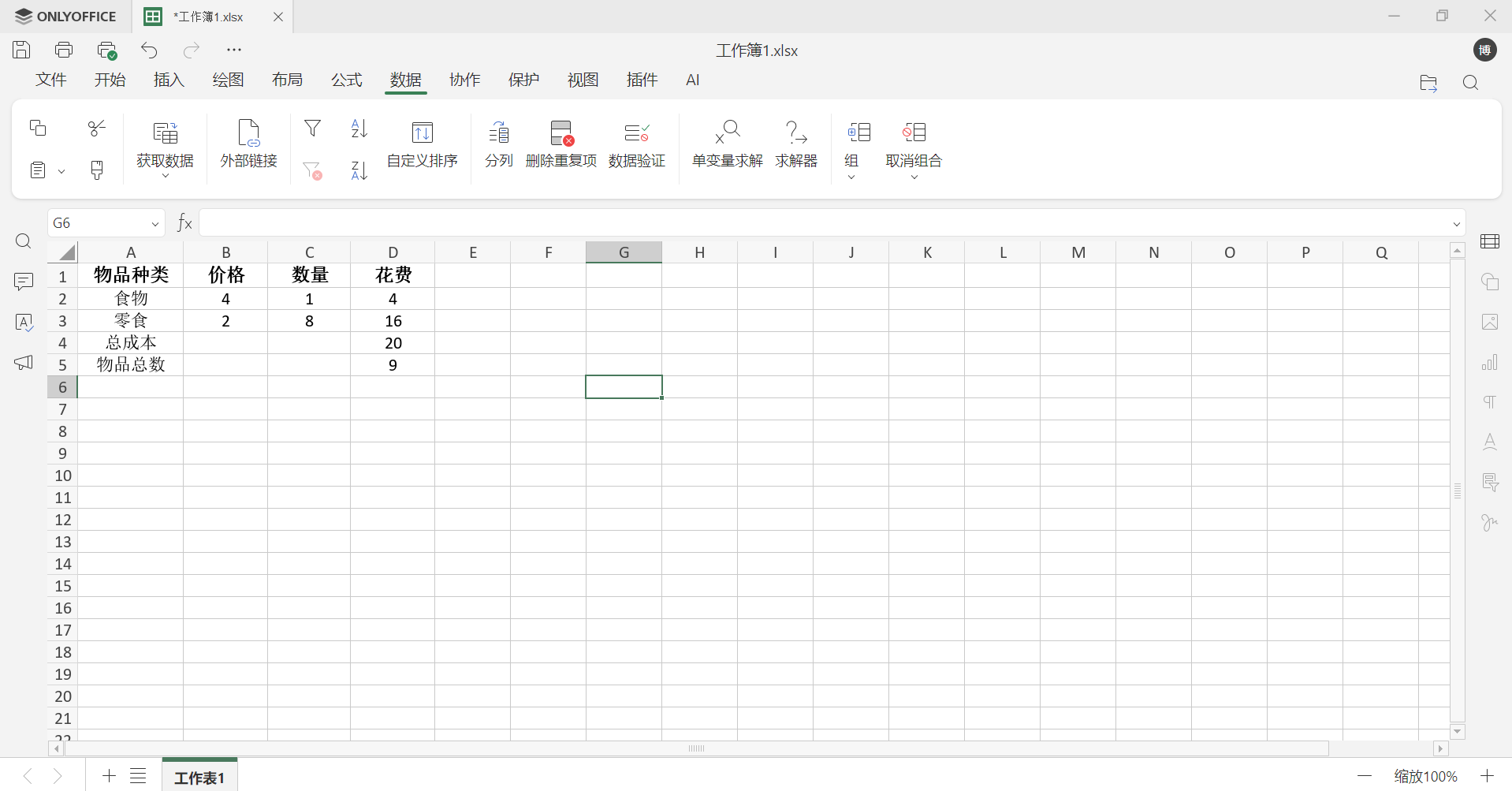Open Custom Sort (自定义排序) dialog

coord(422,133)
